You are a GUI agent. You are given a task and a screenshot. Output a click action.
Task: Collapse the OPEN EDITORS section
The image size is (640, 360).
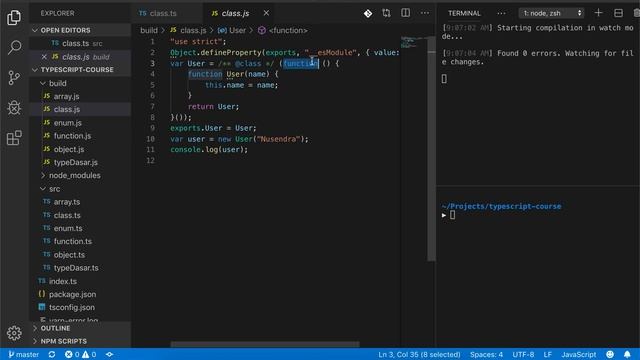coord(80,30)
